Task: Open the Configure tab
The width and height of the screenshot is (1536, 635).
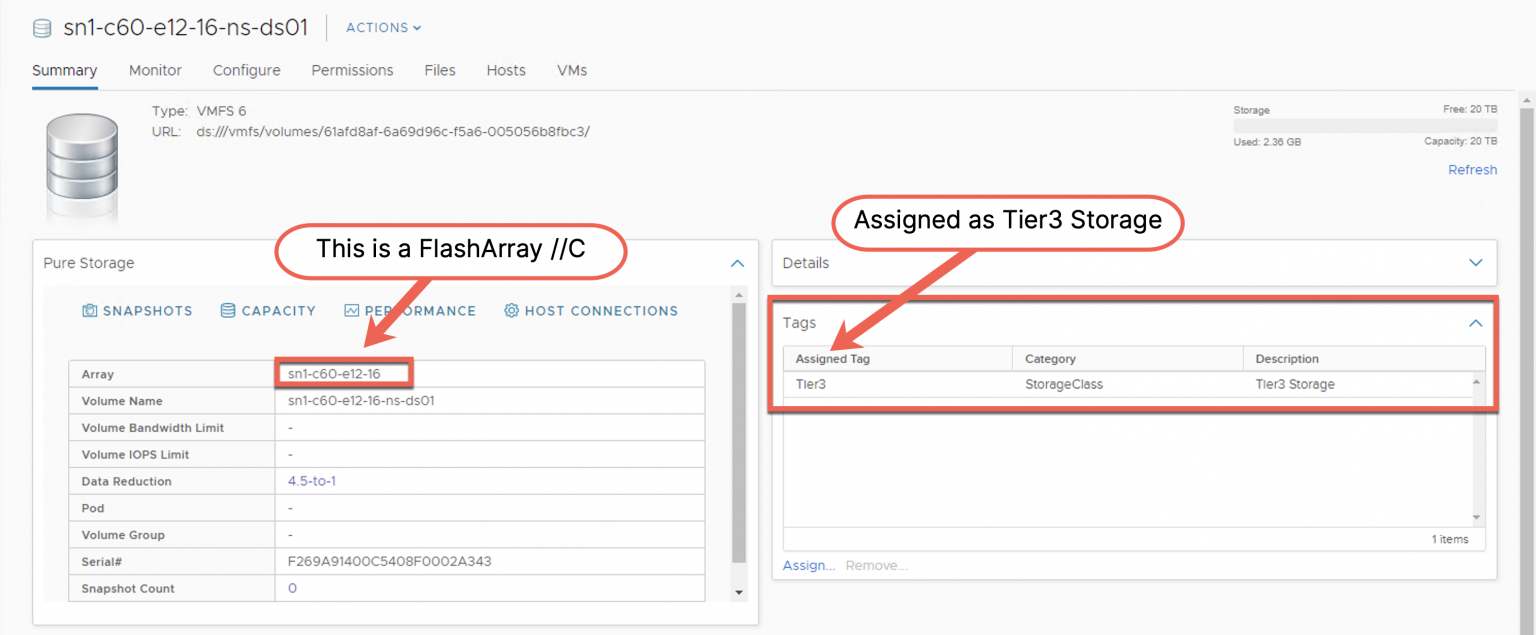Action: (x=246, y=70)
